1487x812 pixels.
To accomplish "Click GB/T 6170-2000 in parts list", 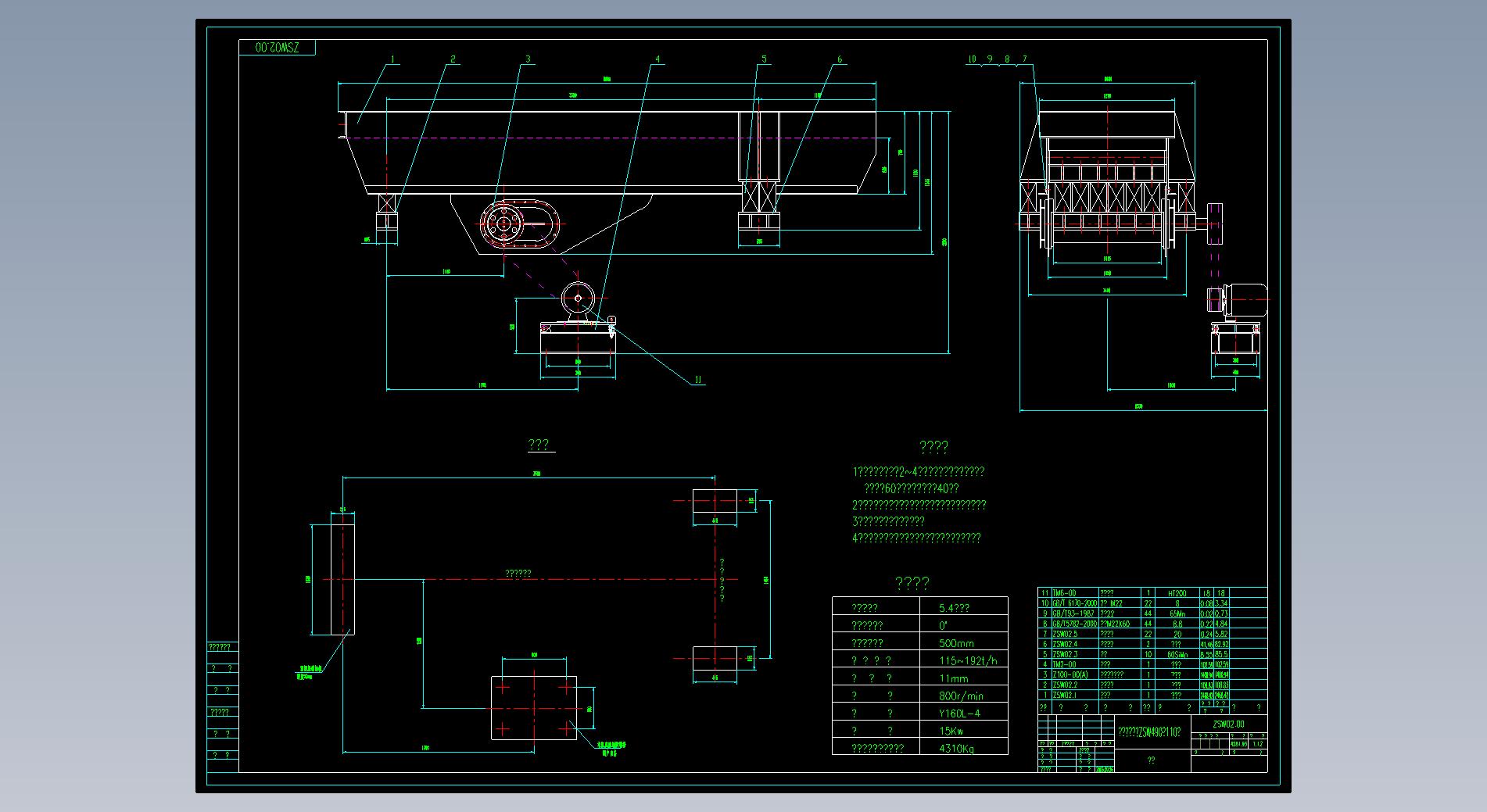I will (1074, 603).
